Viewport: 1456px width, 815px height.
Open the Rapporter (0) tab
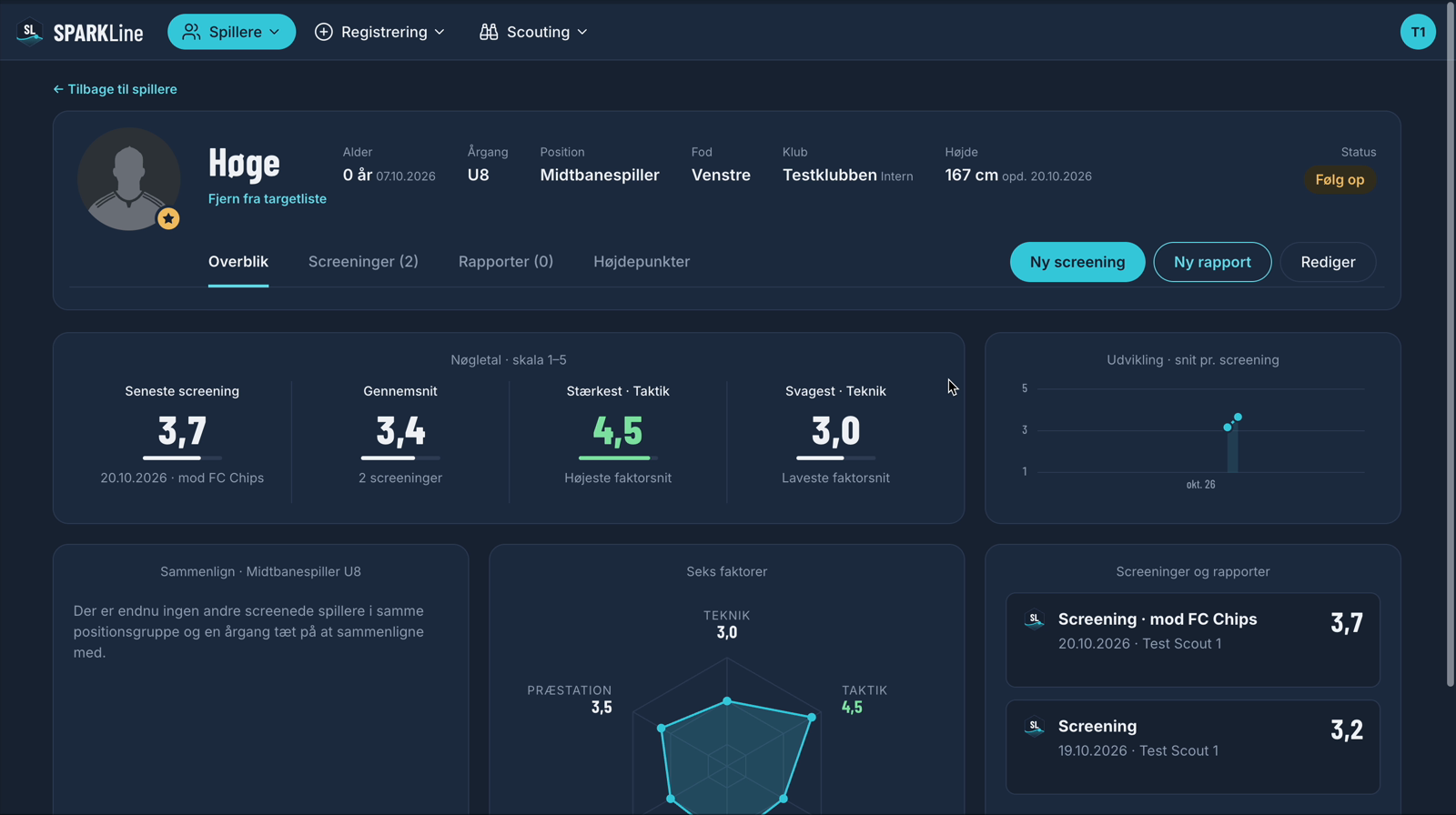506,262
